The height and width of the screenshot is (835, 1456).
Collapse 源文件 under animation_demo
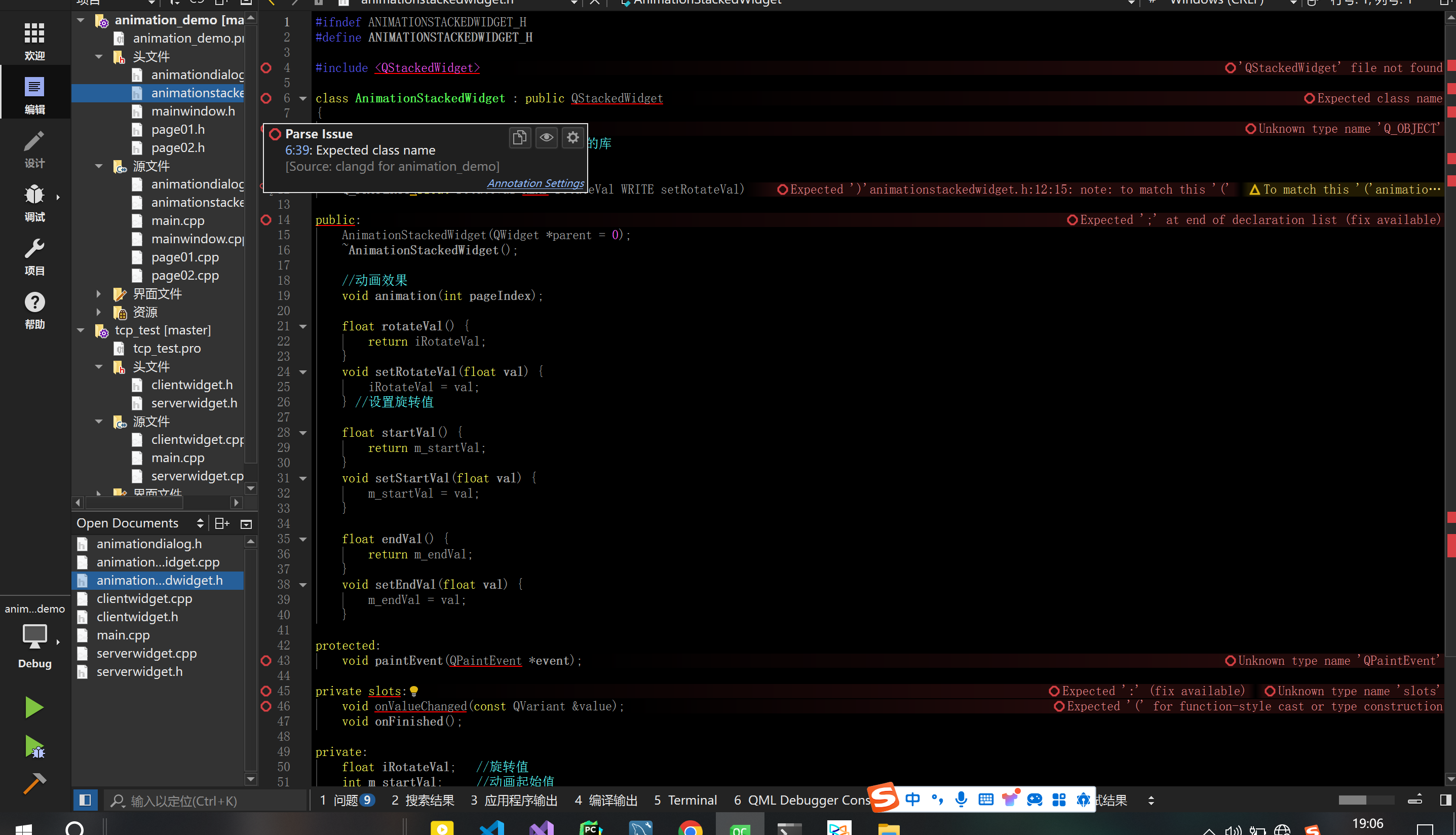pyautogui.click(x=99, y=166)
